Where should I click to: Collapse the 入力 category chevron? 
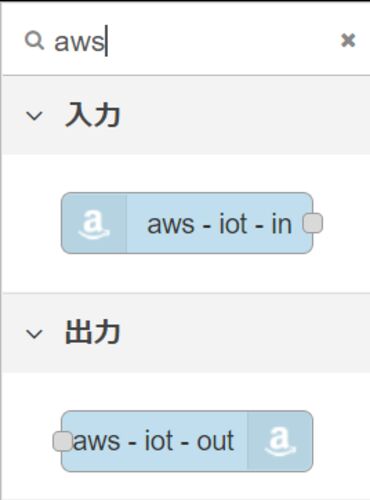coord(34,116)
